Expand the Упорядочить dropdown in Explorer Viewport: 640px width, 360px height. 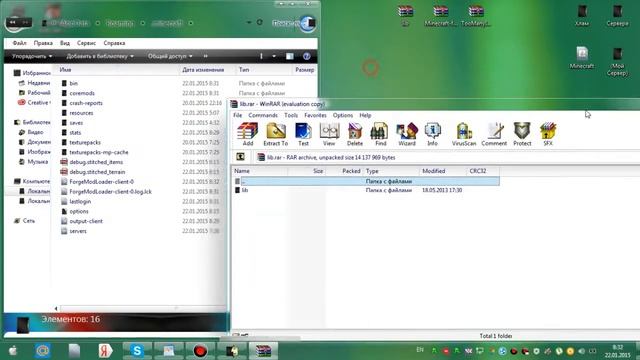32,56
